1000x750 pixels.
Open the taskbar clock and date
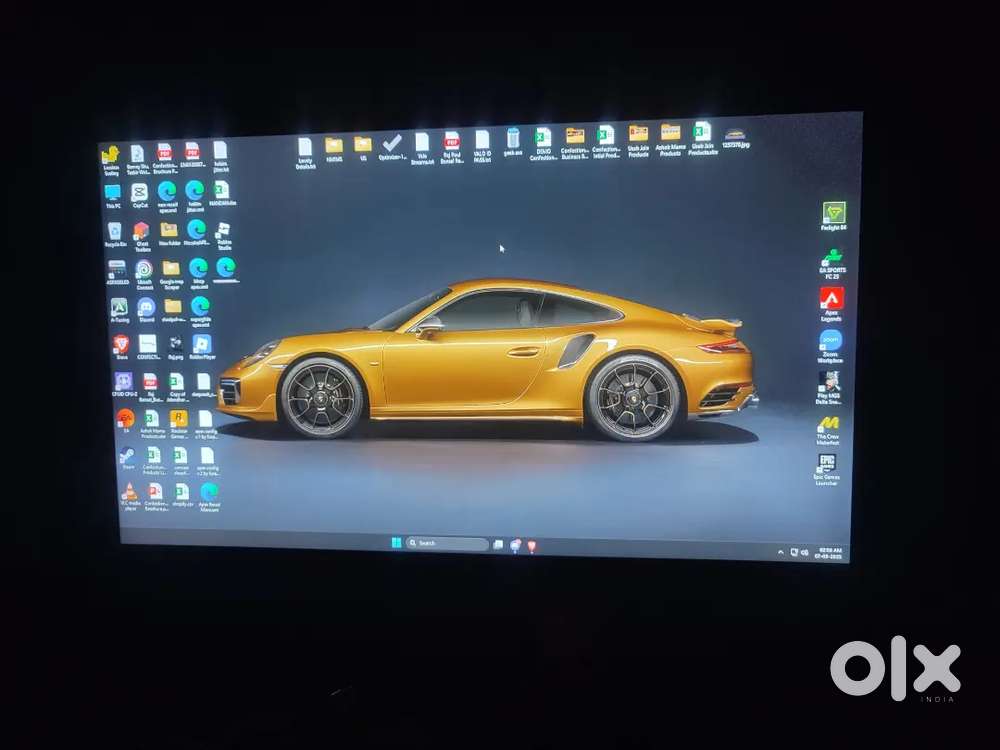point(831,553)
